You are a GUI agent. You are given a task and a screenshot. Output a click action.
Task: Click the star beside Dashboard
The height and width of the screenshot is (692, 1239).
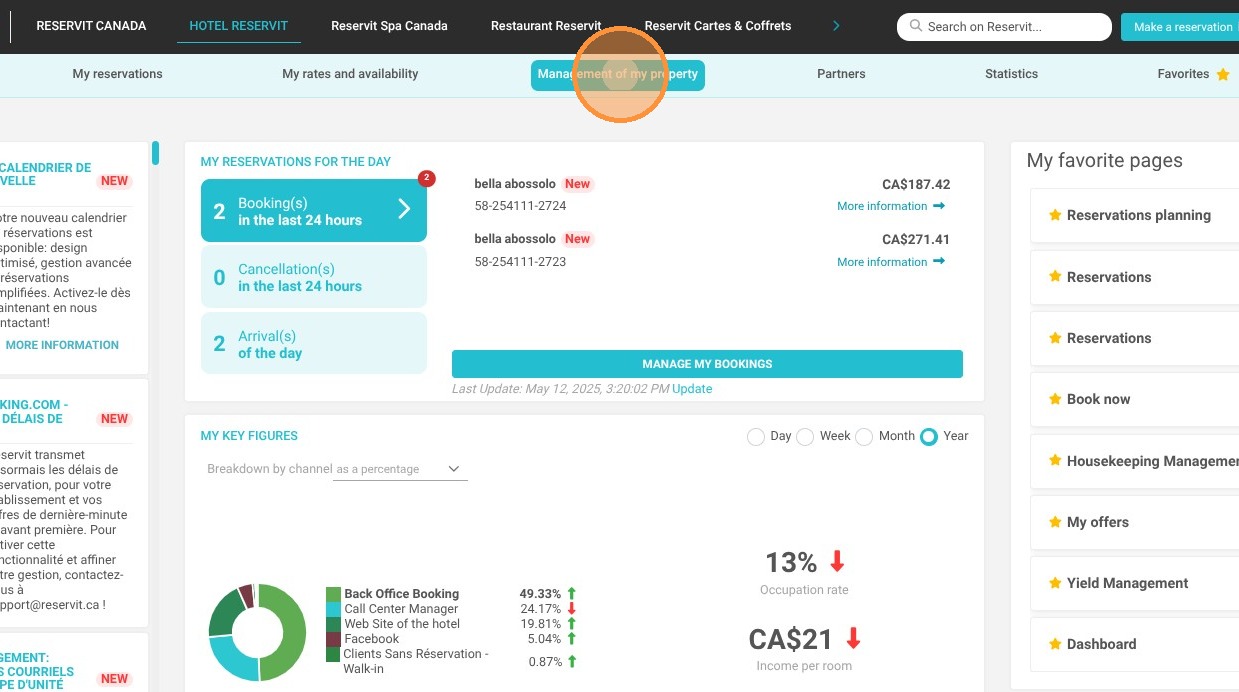click(x=1054, y=644)
